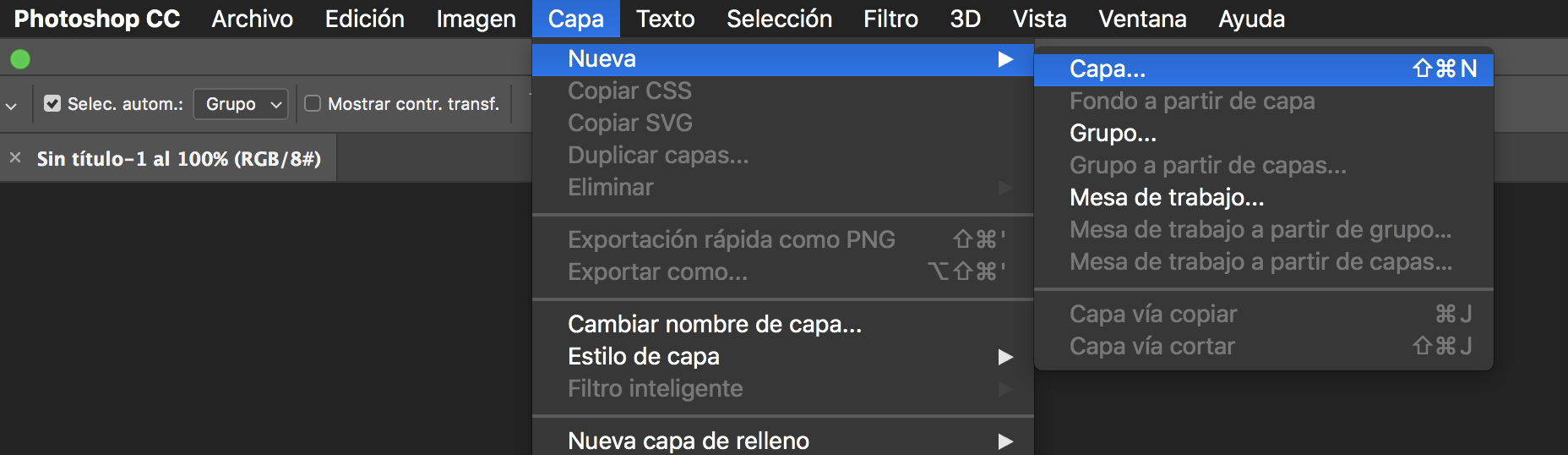Select Grupo... in the submenu
The image size is (1568, 455).
[x=1113, y=134]
